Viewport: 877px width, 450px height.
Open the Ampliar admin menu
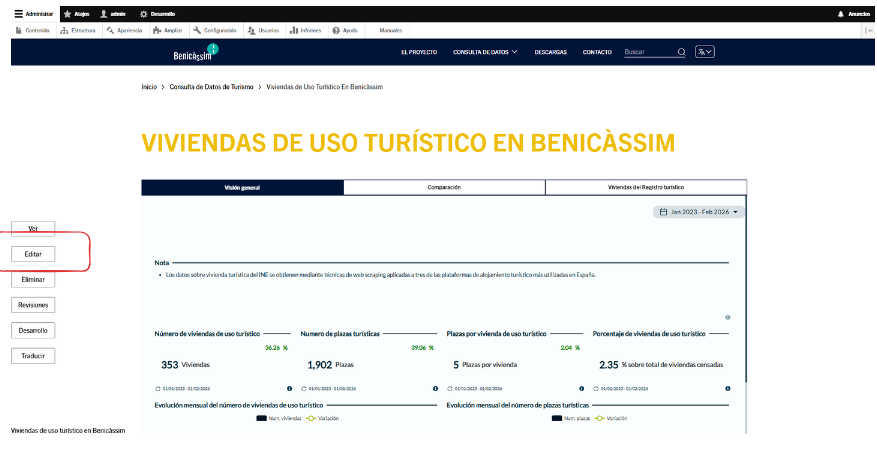click(x=168, y=30)
